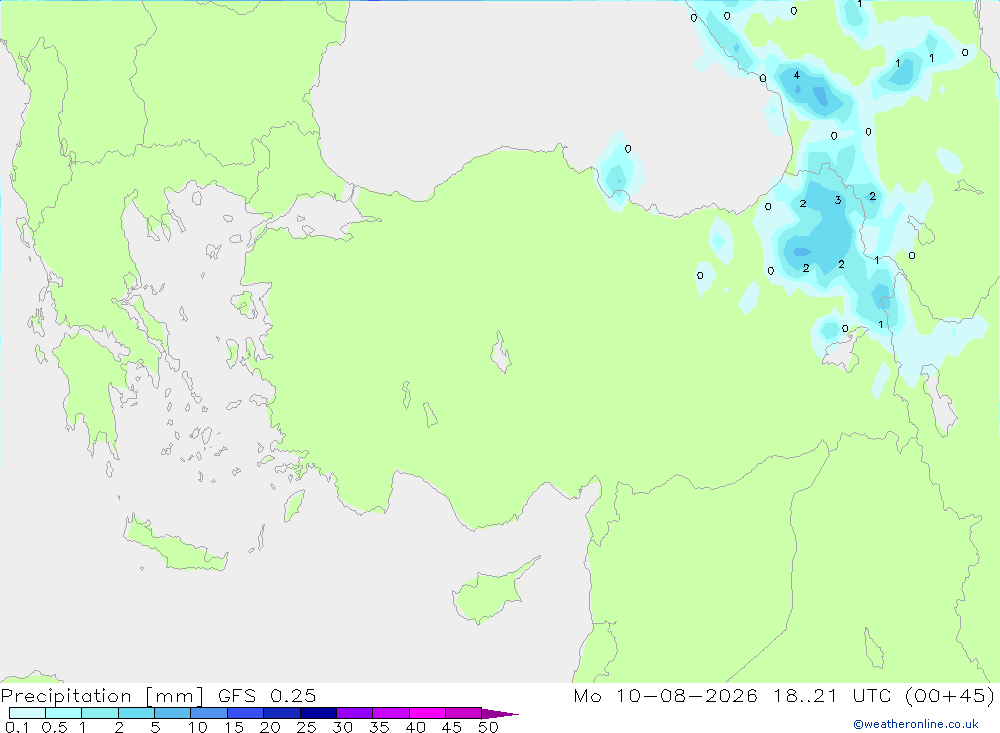Click the legend arrow tip beyond 50

coord(501,714)
